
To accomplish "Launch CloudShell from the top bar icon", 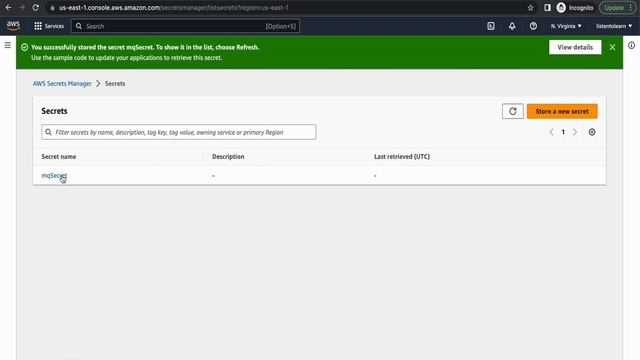I will [x=491, y=26].
